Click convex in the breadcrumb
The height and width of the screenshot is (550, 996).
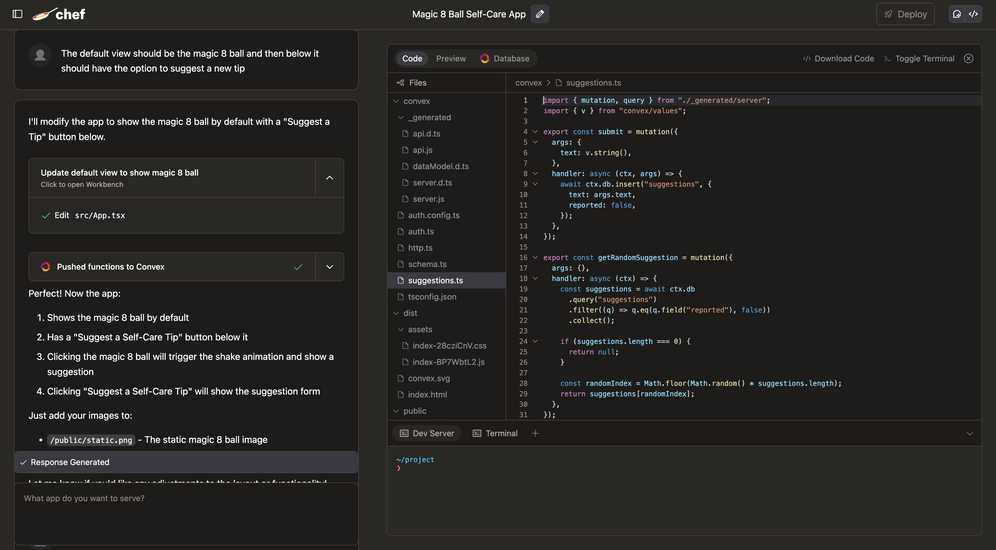pos(528,83)
